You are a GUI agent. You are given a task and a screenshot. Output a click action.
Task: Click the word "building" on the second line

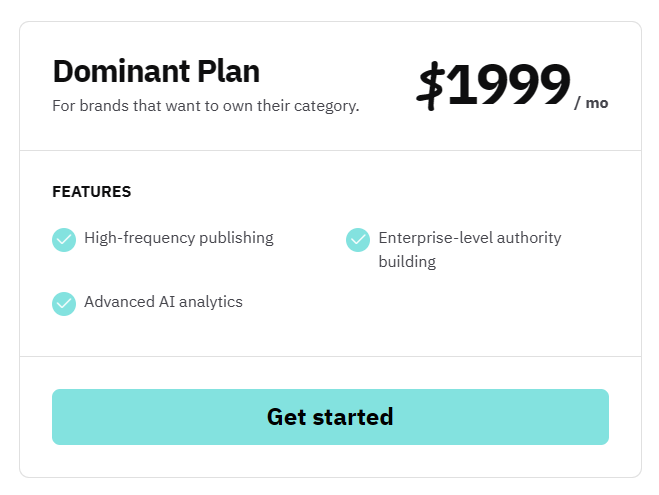click(407, 262)
